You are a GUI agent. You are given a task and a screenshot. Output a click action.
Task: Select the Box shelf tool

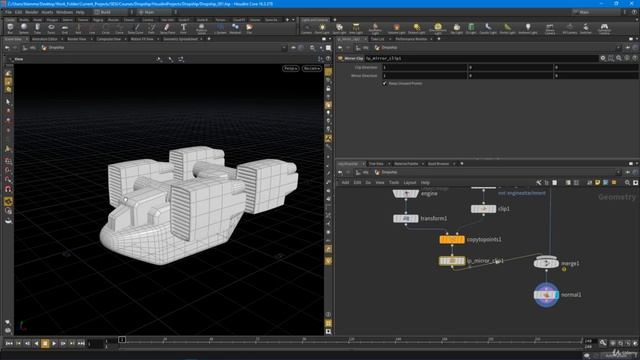[x=10, y=29]
